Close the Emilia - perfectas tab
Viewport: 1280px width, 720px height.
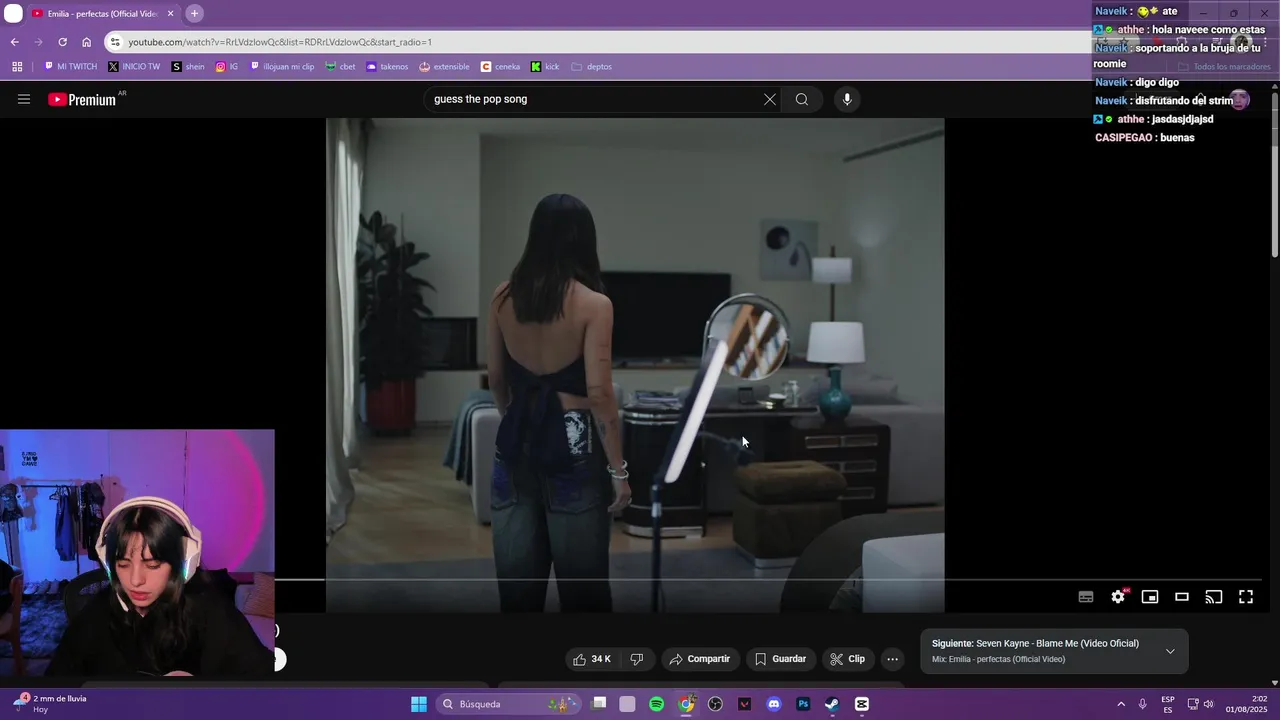coord(170,14)
